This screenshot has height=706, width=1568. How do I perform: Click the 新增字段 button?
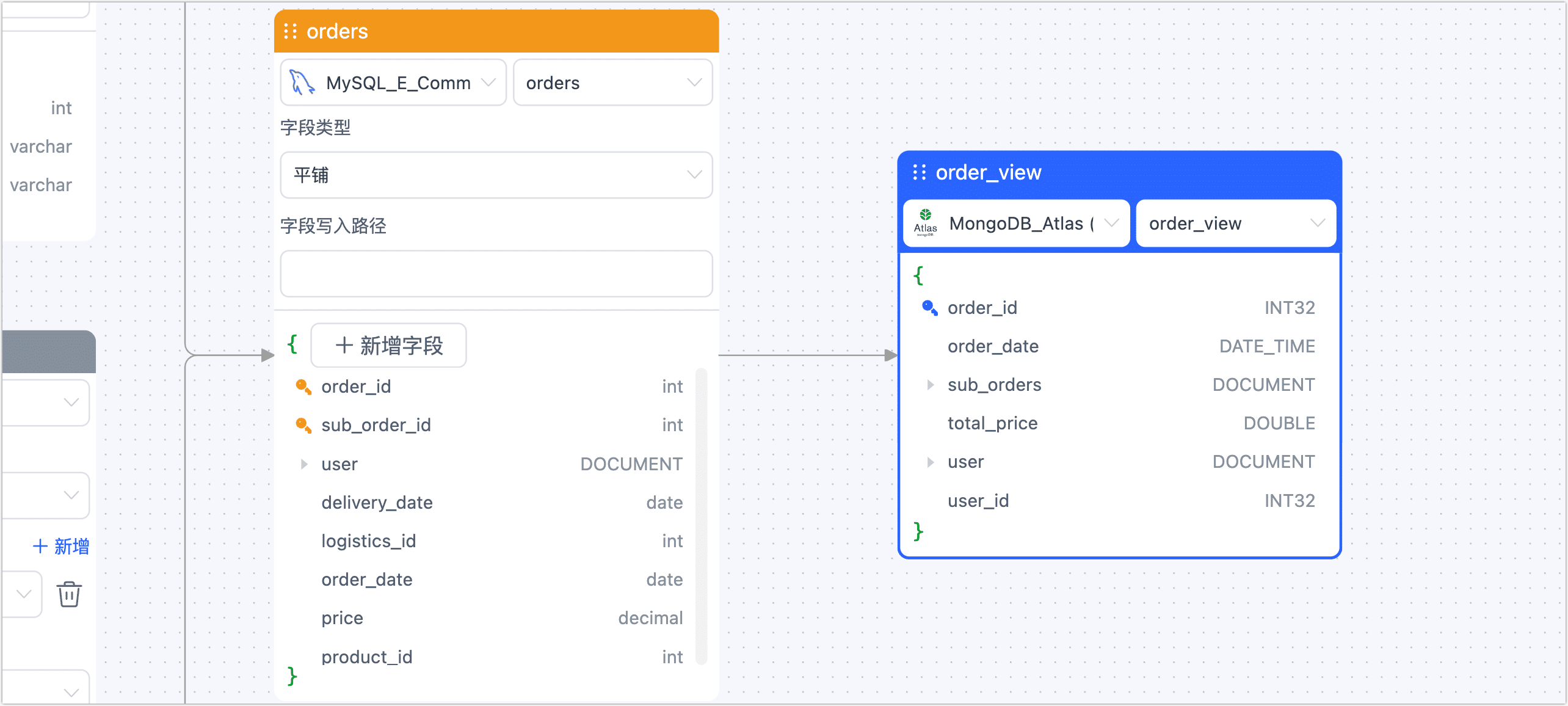tap(389, 346)
